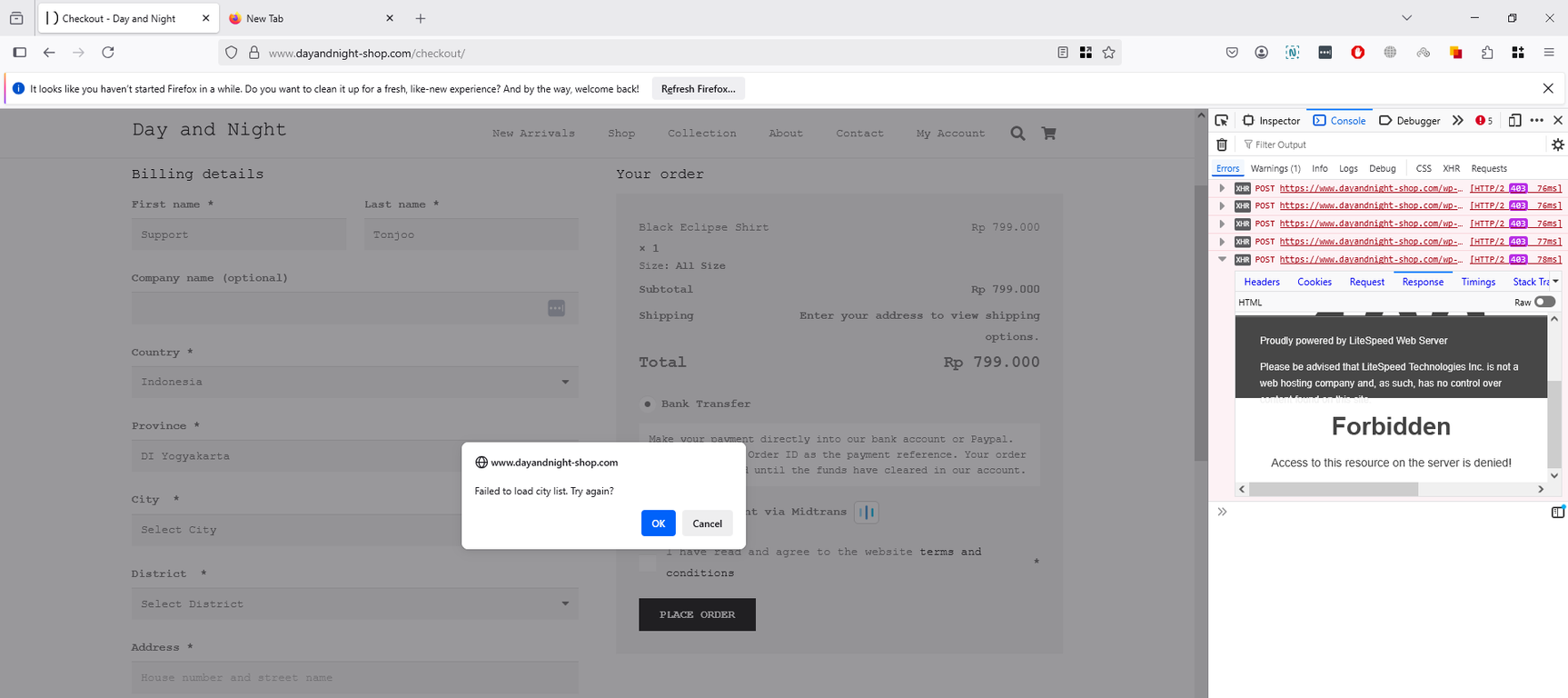Close the DevTools panel
Image resolution: width=1568 pixels, height=698 pixels.
point(1558,120)
